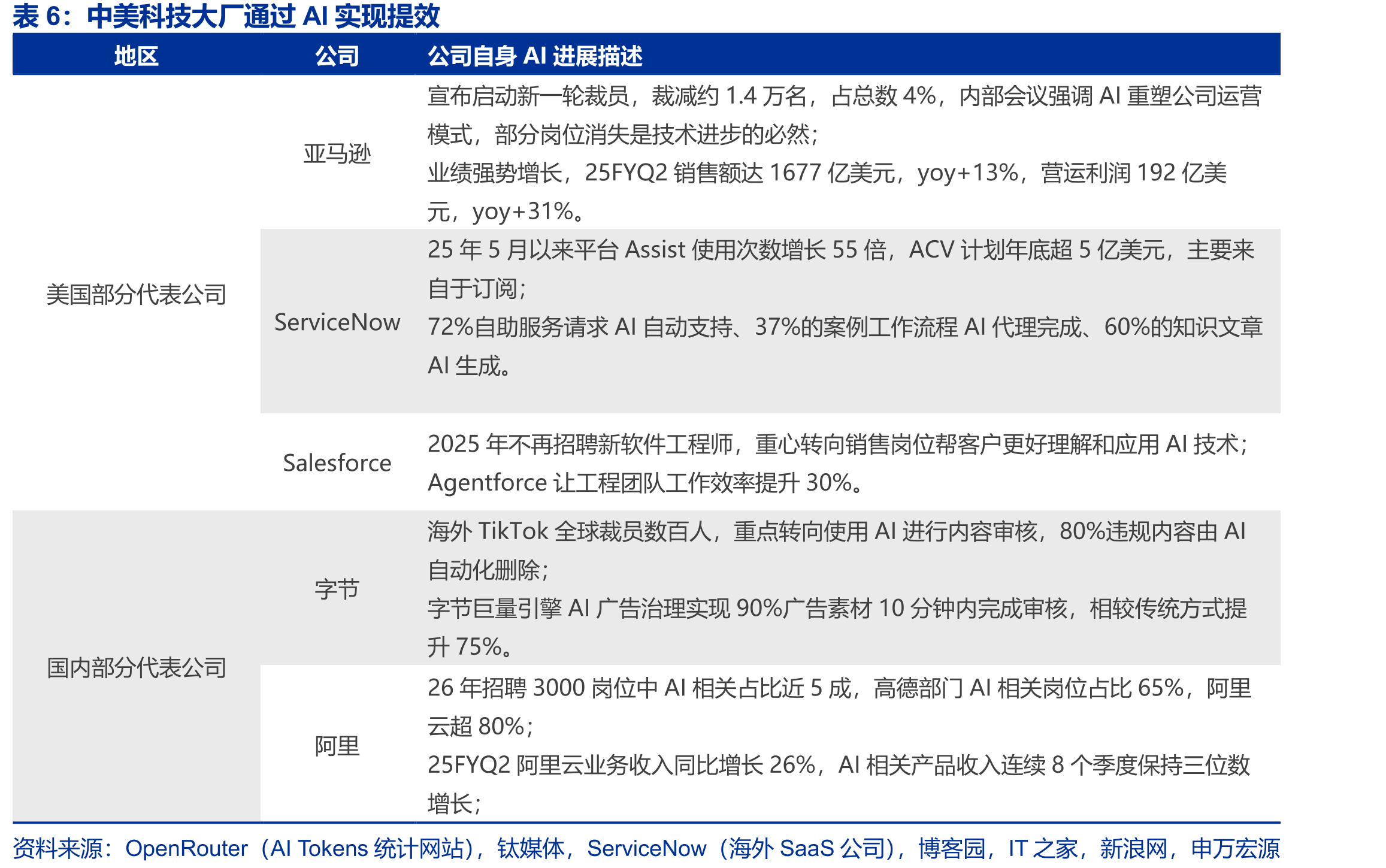Screen dimensions: 1386x868
Task: Click the table title '表 6: 中美科技大厂通过 AI 实现提效'
Action: point(226,16)
